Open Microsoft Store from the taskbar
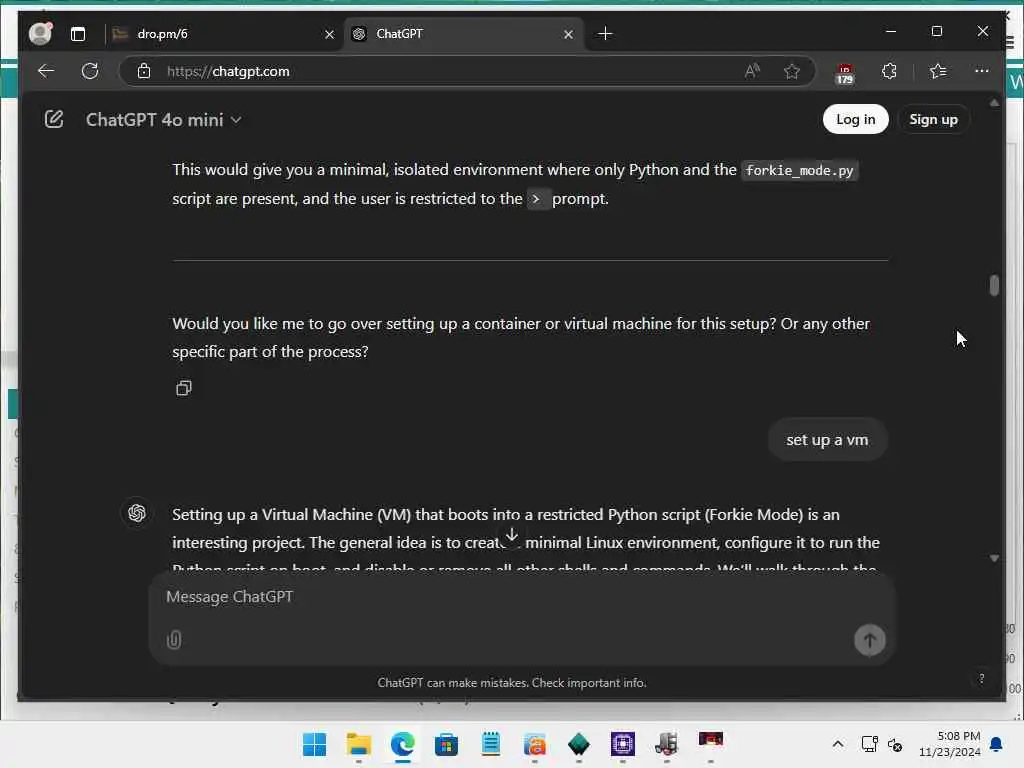The height and width of the screenshot is (768, 1024). pyautogui.click(x=447, y=744)
